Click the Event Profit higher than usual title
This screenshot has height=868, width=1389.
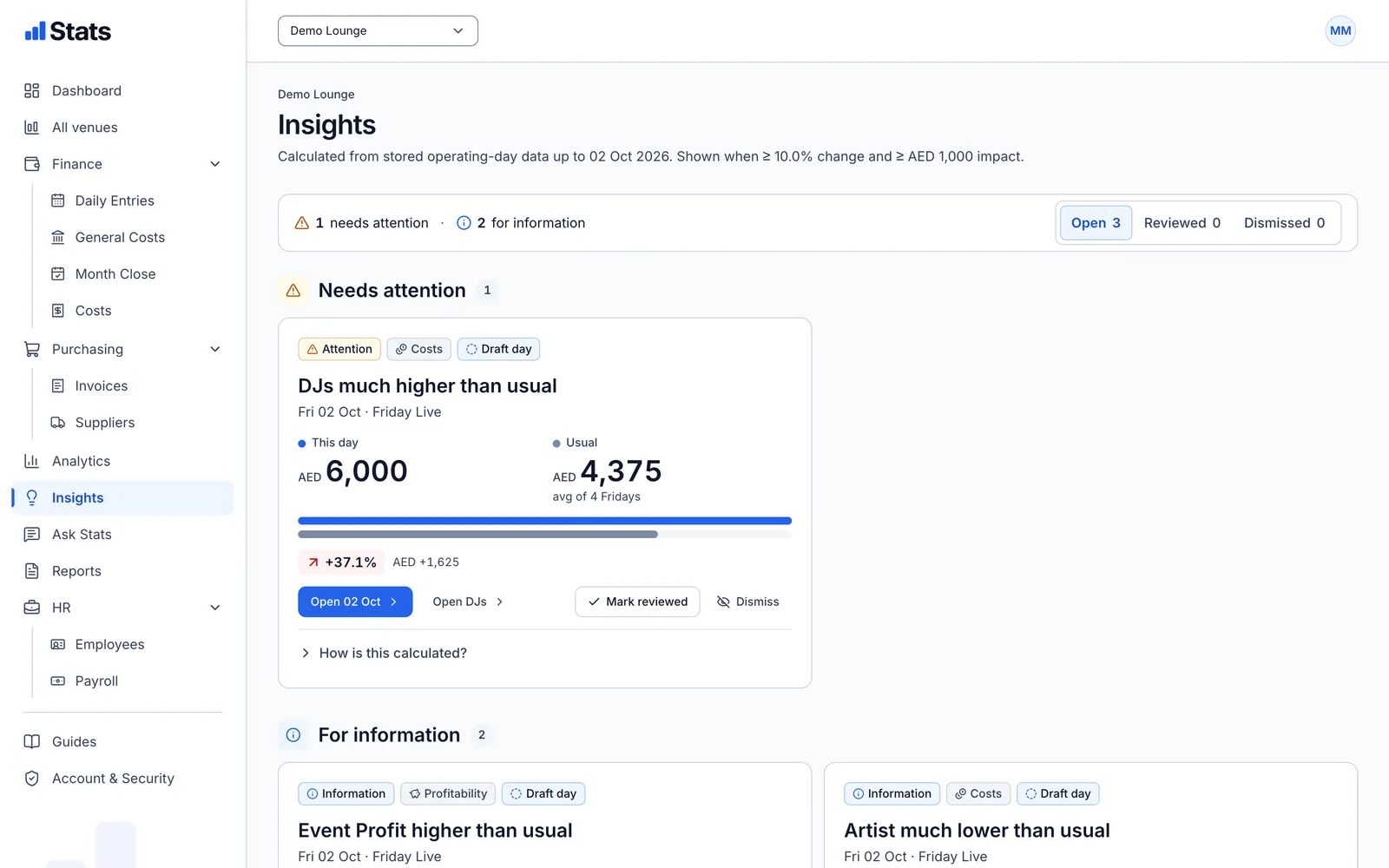(435, 831)
